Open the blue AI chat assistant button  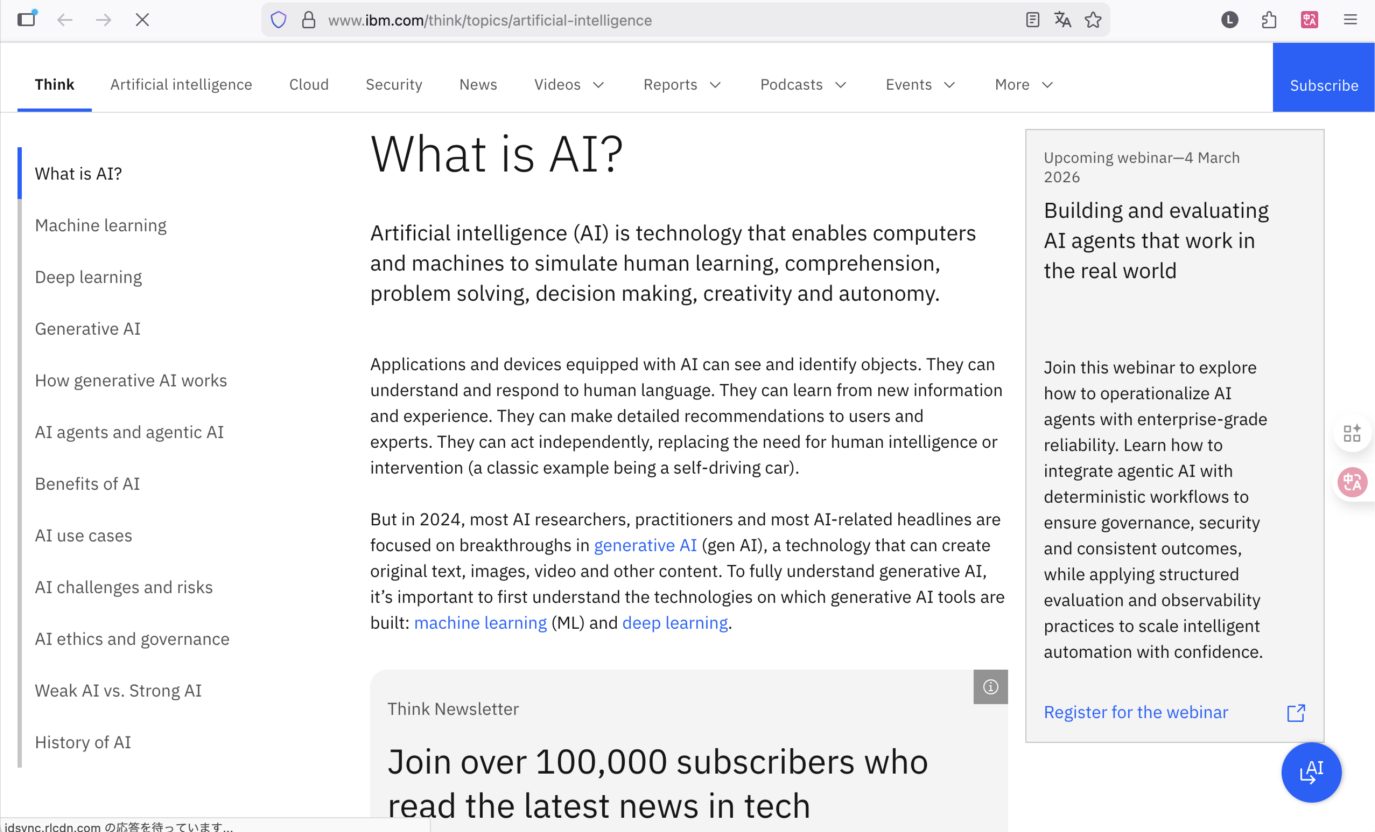click(x=1311, y=772)
